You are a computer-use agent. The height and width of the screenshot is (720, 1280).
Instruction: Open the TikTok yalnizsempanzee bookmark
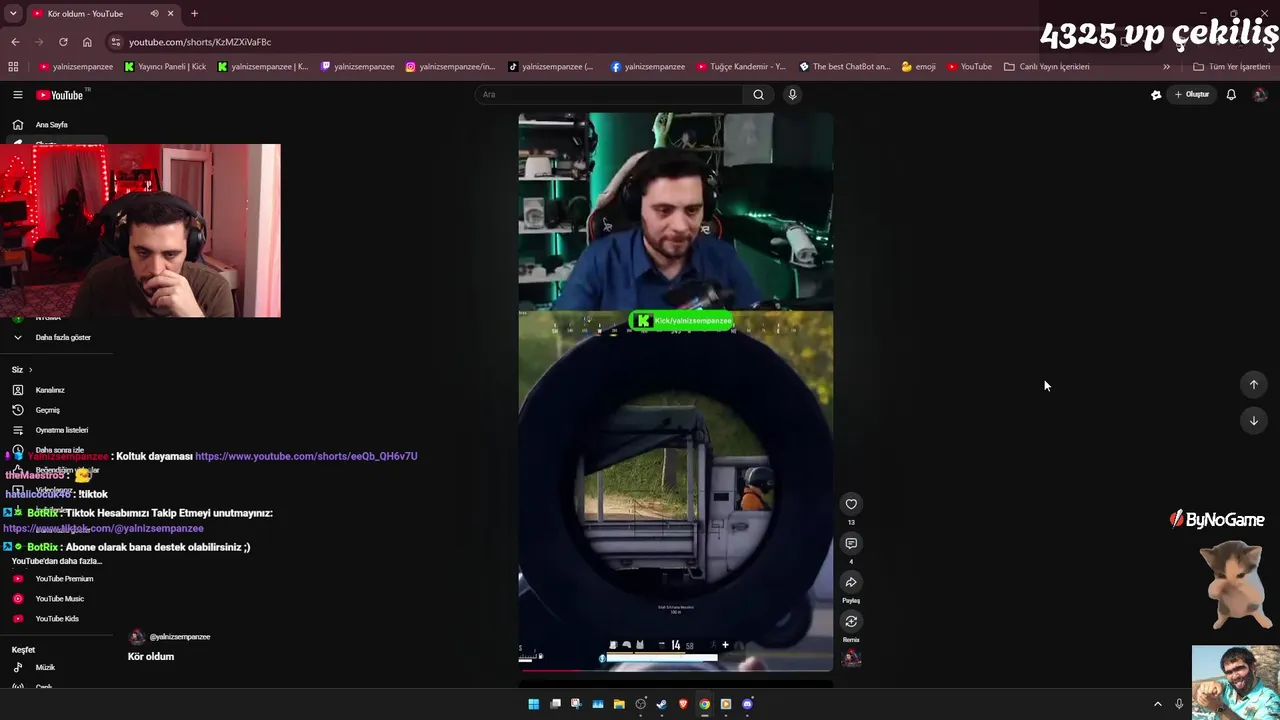[x=551, y=67]
